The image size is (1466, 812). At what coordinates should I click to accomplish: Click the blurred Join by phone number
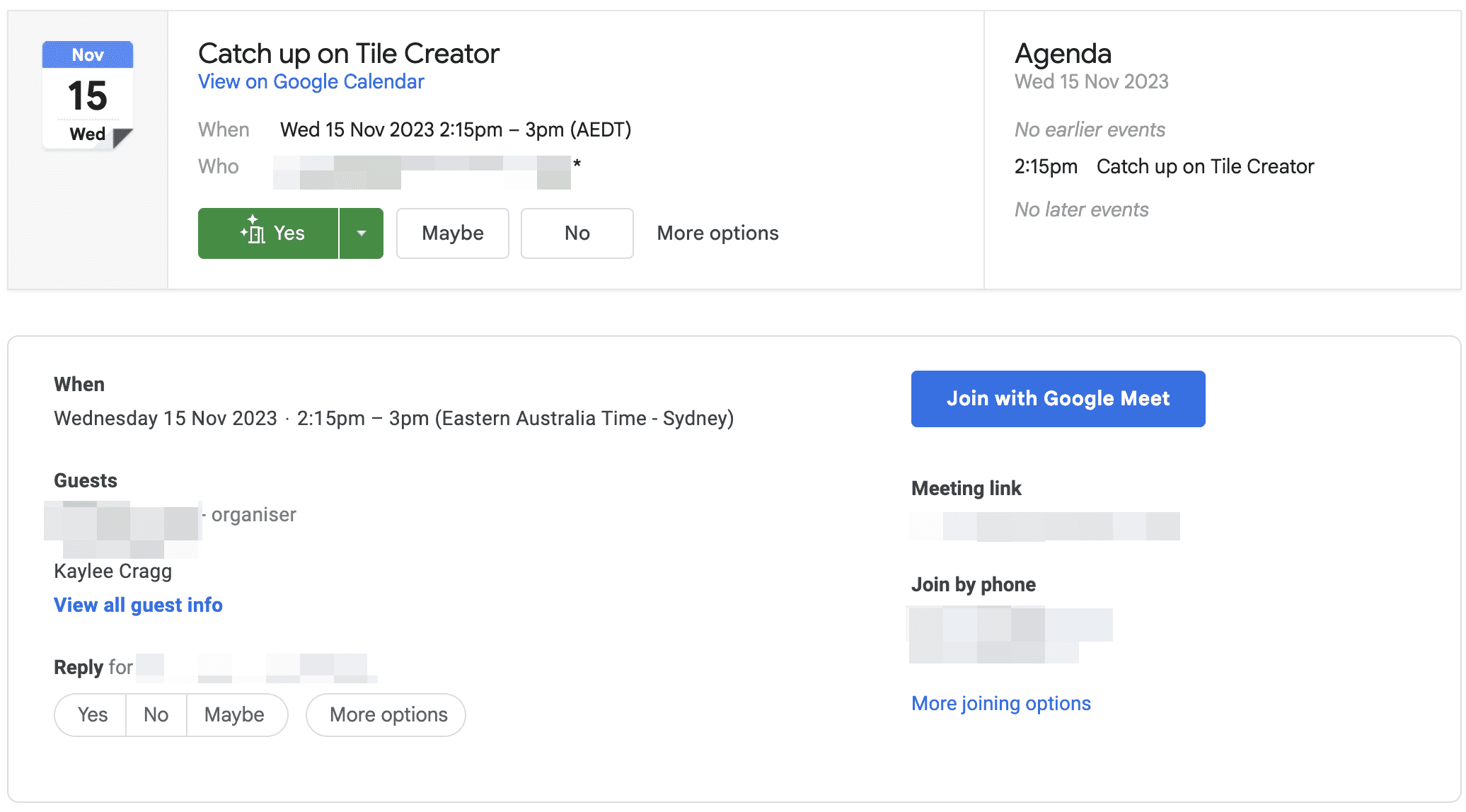click(1010, 634)
